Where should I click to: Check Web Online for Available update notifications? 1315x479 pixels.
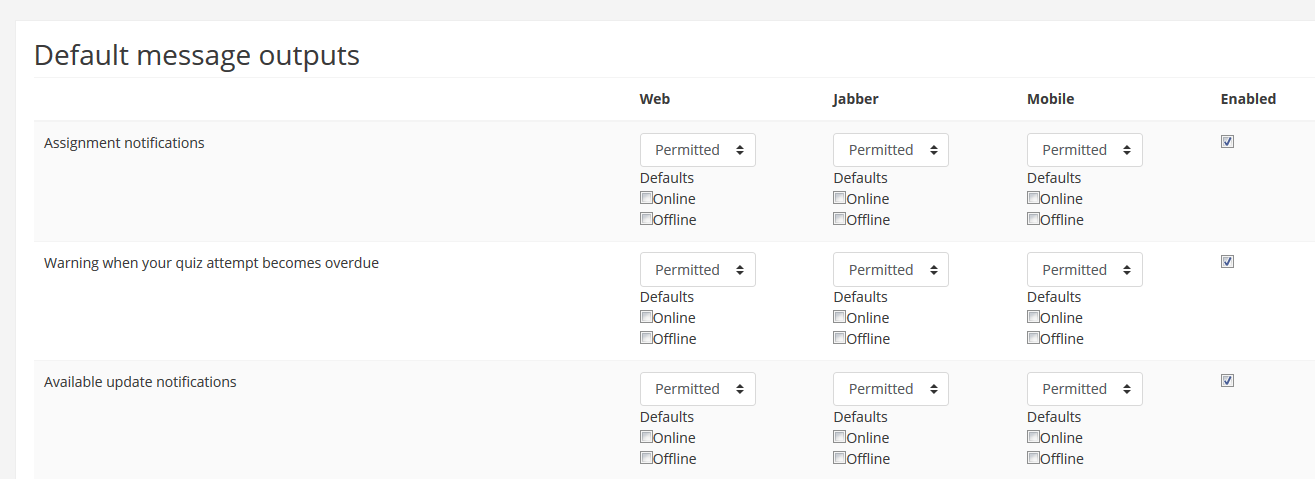(646, 437)
